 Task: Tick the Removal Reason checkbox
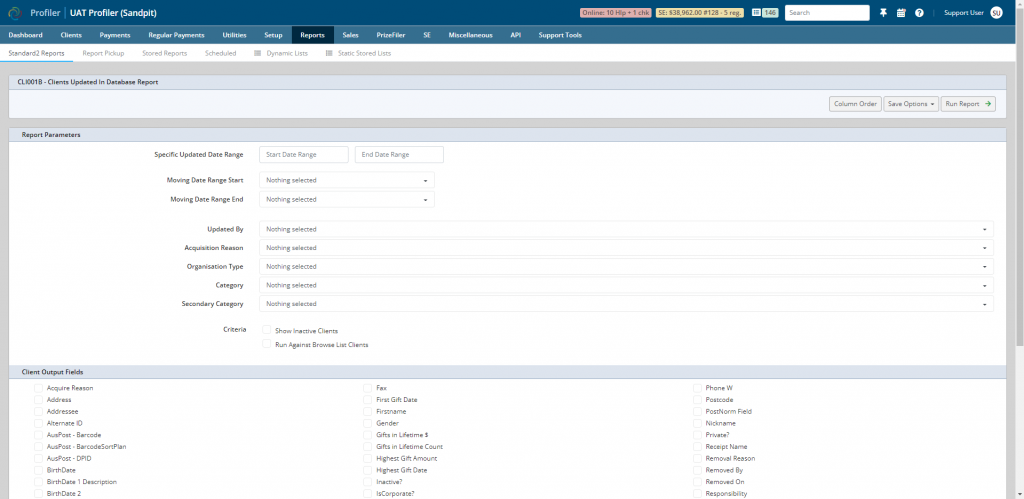click(697, 459)
